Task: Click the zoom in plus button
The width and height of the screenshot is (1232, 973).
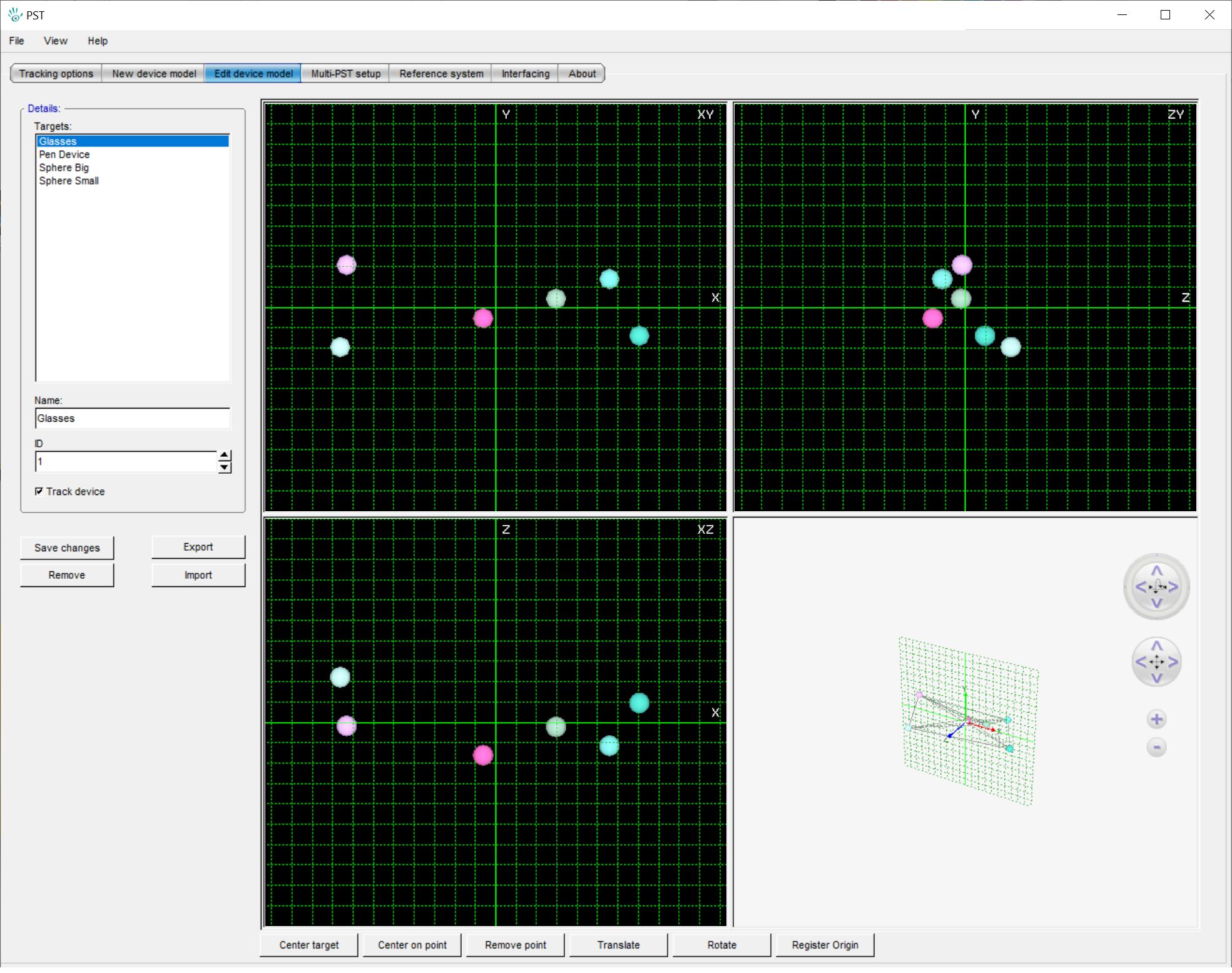Action: pyautogui.click(x=1156, y=720)
